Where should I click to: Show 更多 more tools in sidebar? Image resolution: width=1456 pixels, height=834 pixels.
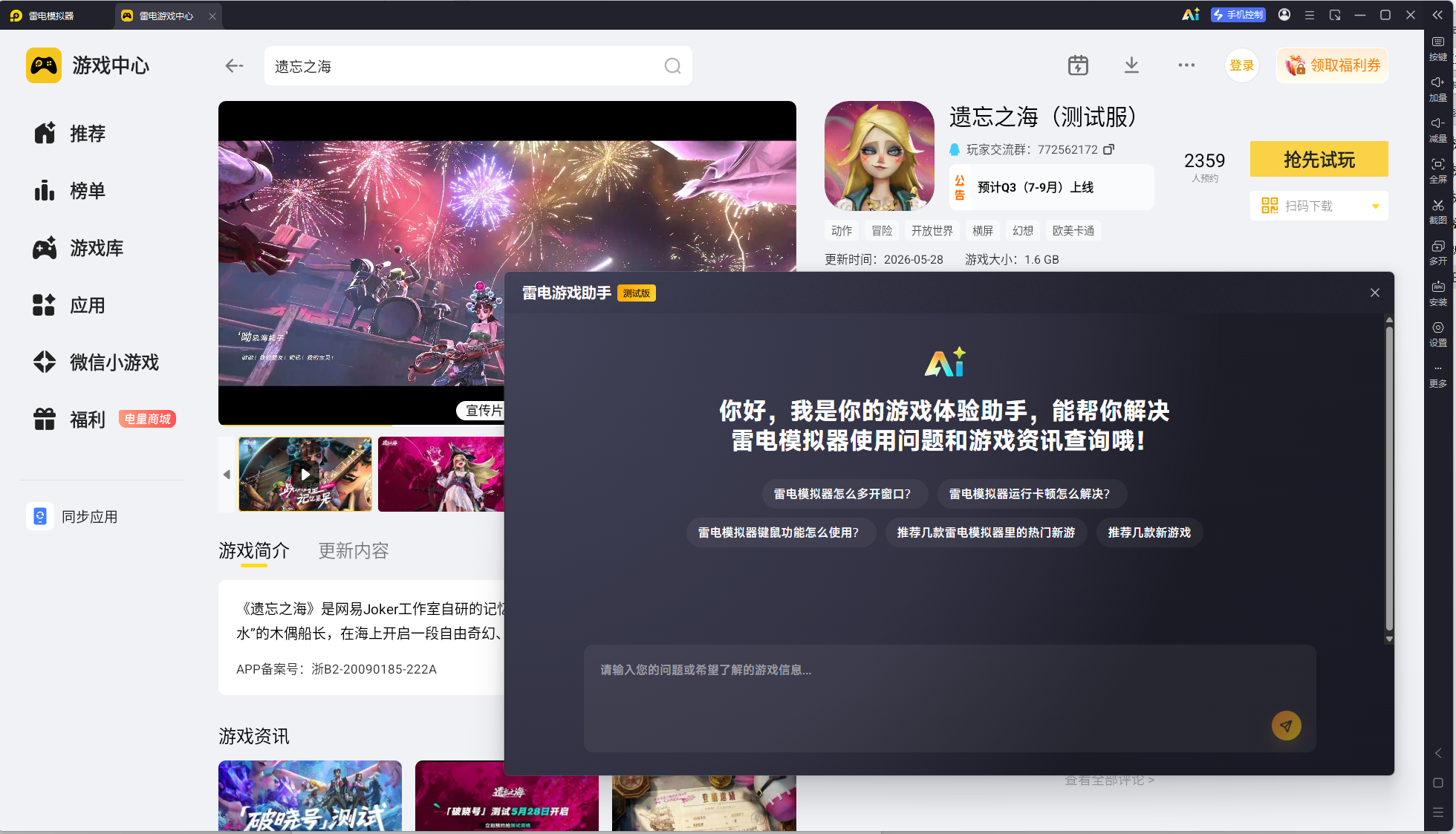pos(1438,376)
